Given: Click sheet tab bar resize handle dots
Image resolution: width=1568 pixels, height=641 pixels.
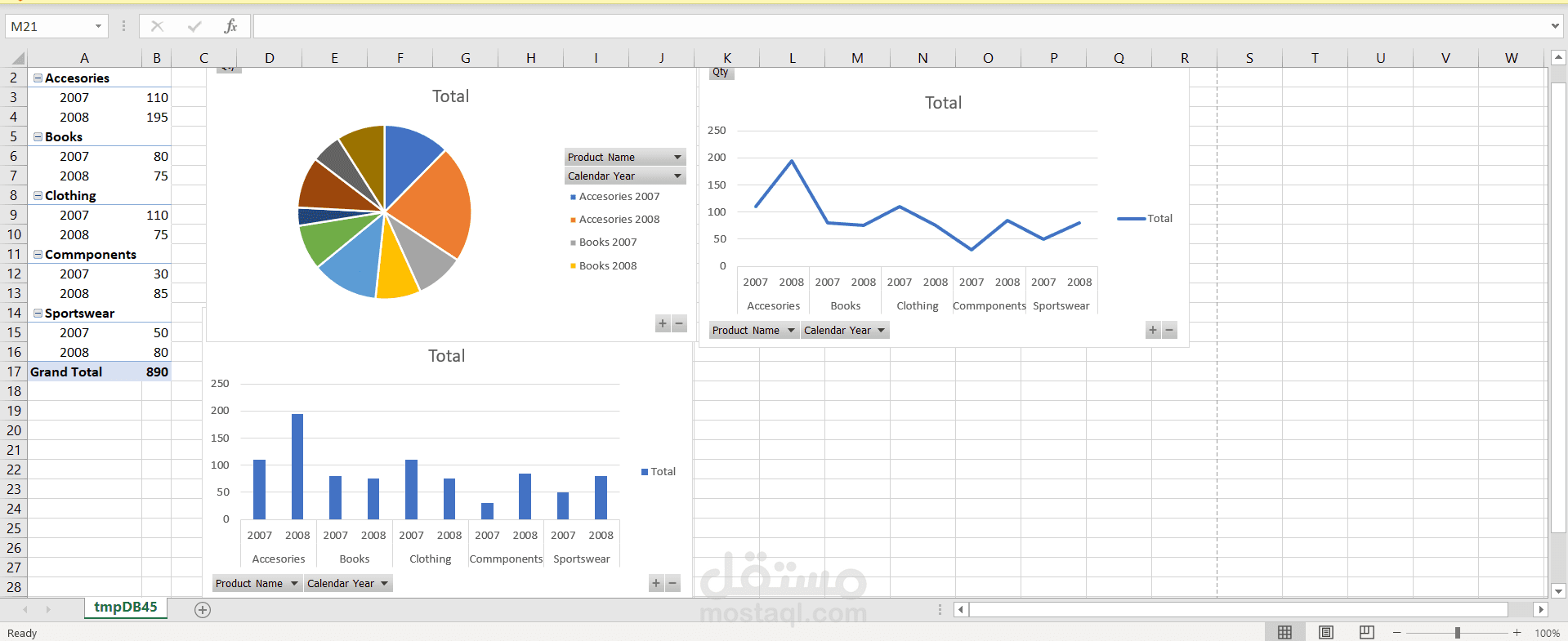Looking at the screenshot, I should [940, 609].
